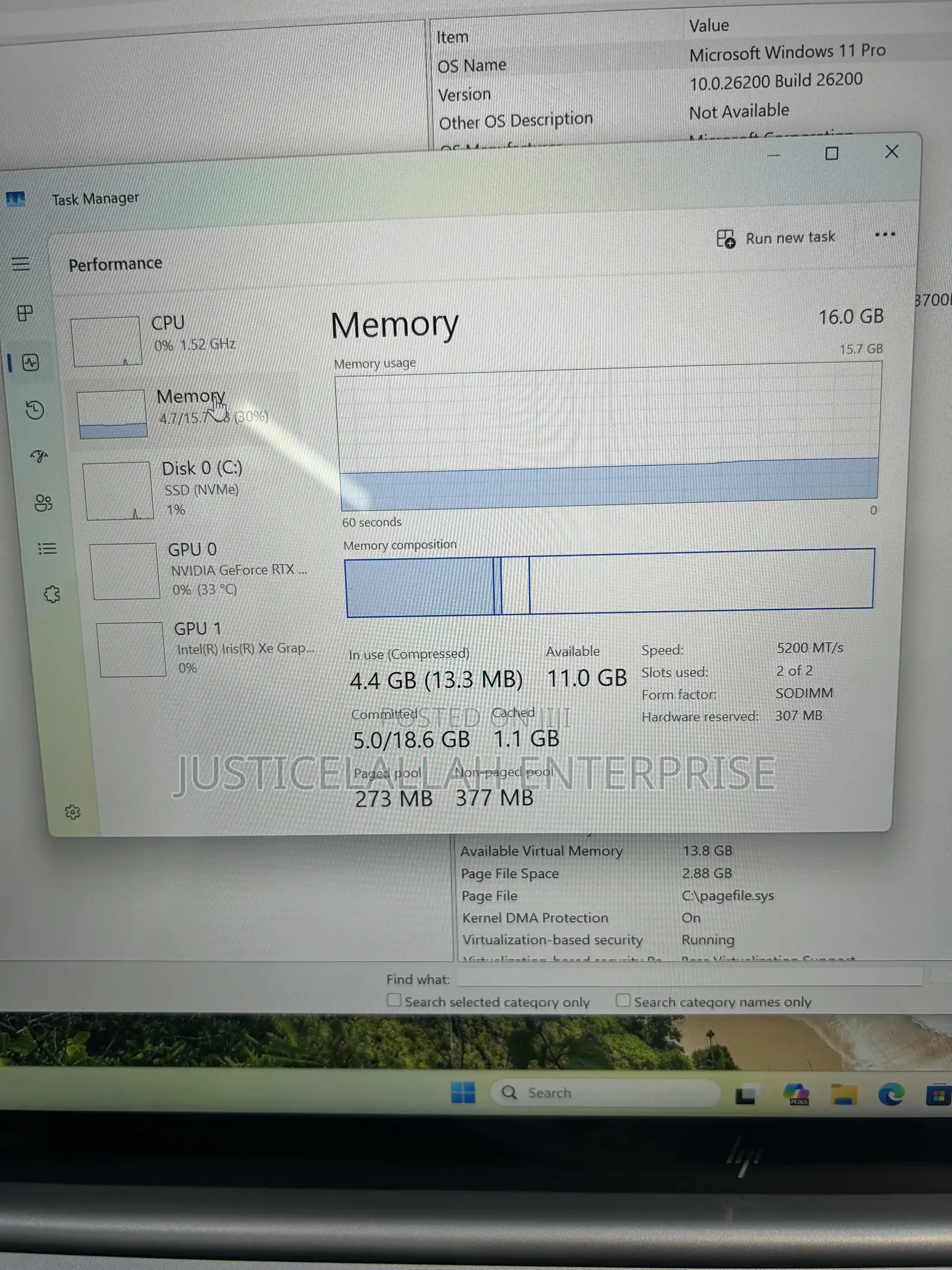Open Microsoft Store from the taskbar
The height and width of the screenshot is (1270, 952).
pos(938,1095)
